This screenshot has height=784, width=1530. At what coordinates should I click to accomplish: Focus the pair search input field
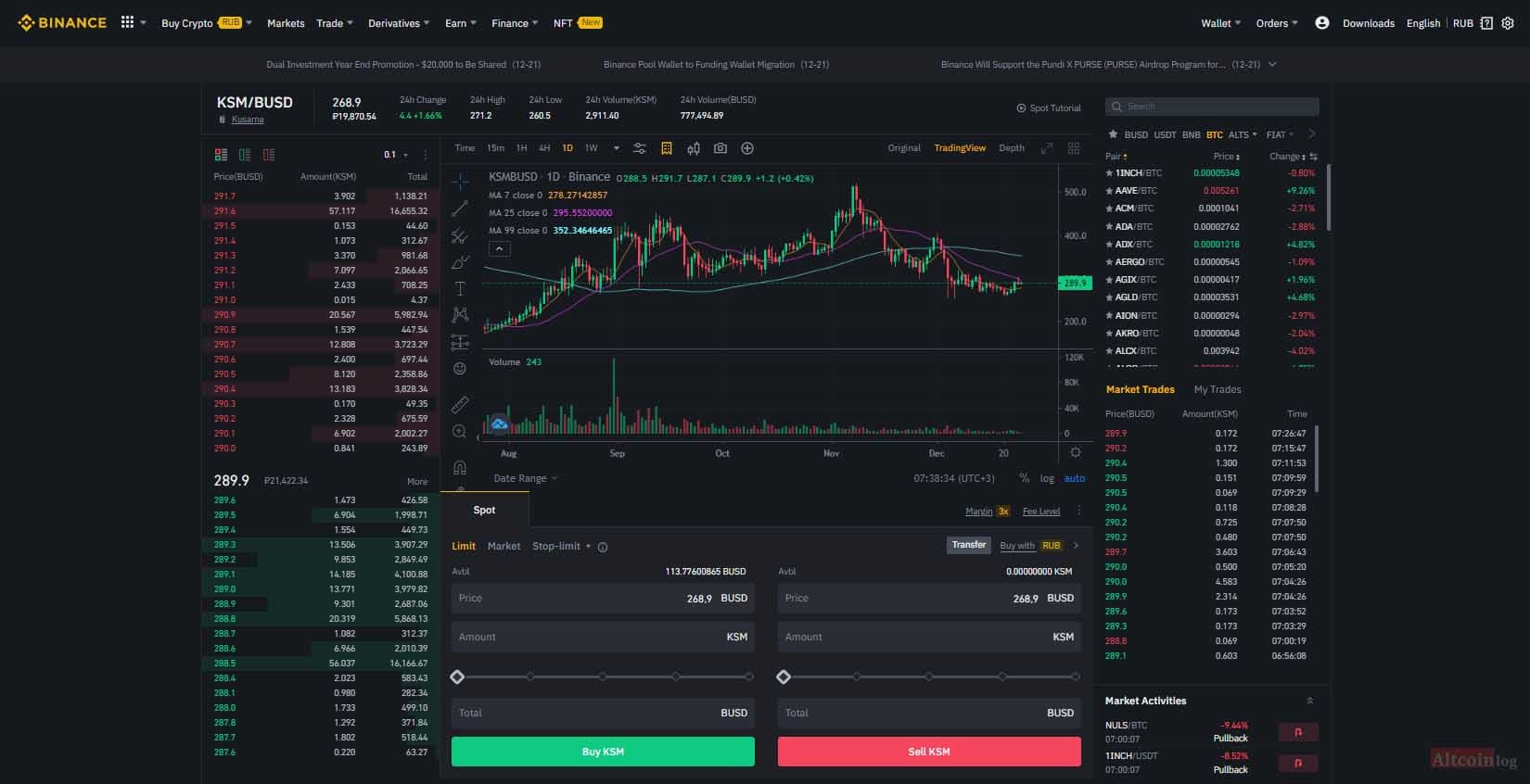1212,107
